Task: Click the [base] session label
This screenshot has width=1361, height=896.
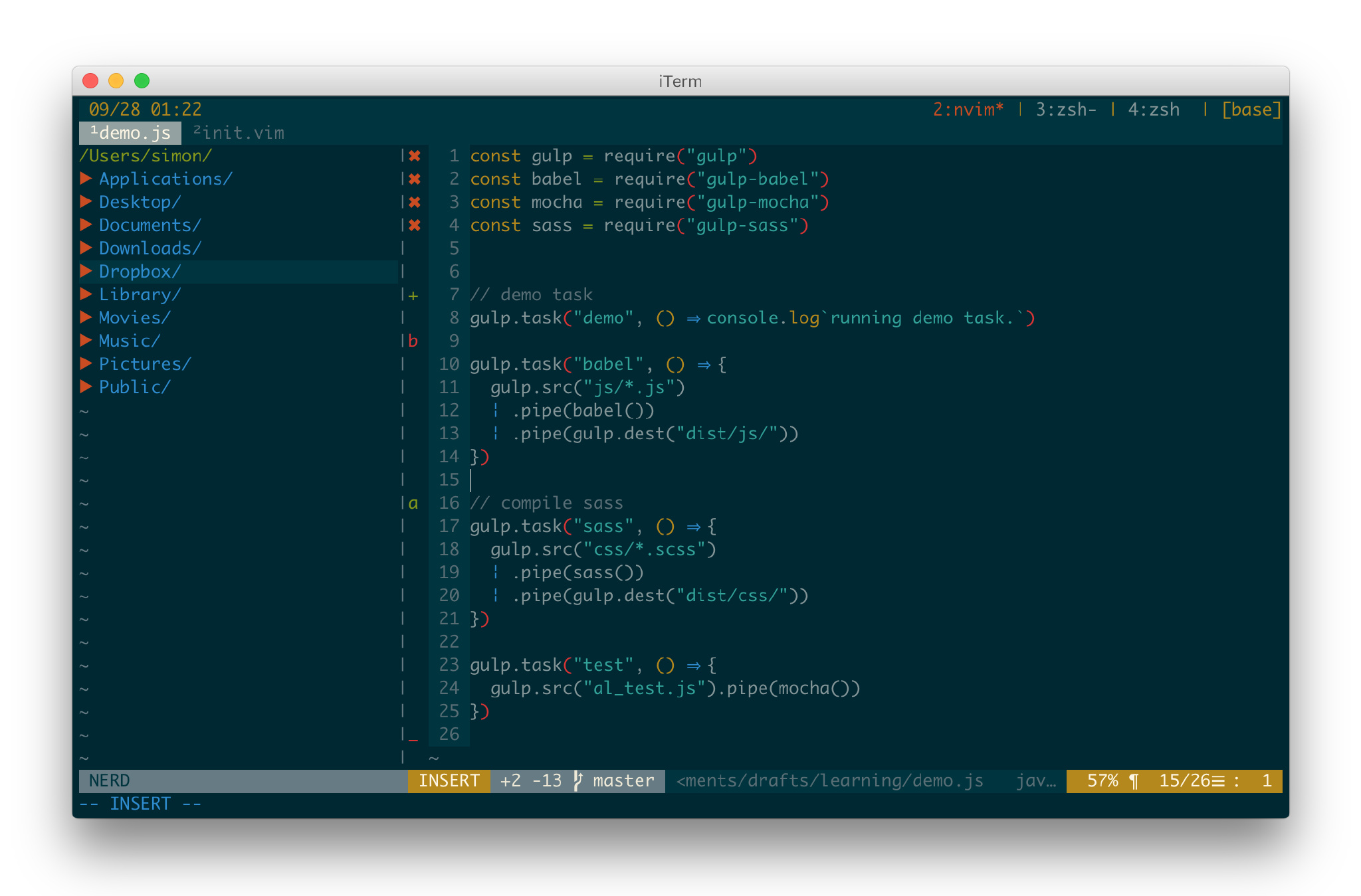Action: click(1251, 110)
